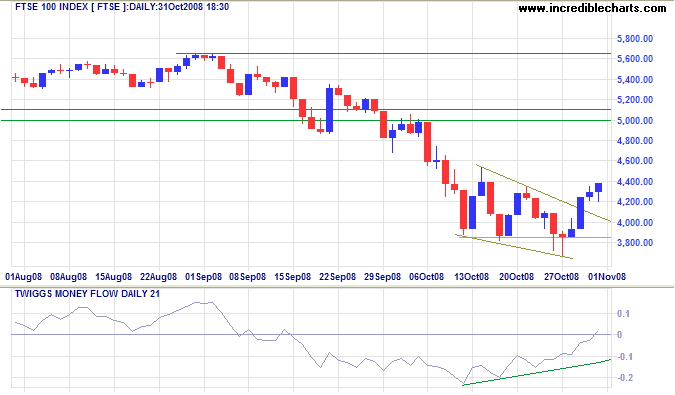This screenshot has width=675, height=395.
Task: Click the 5,800.00 price axis label
Action: point(635,39)
